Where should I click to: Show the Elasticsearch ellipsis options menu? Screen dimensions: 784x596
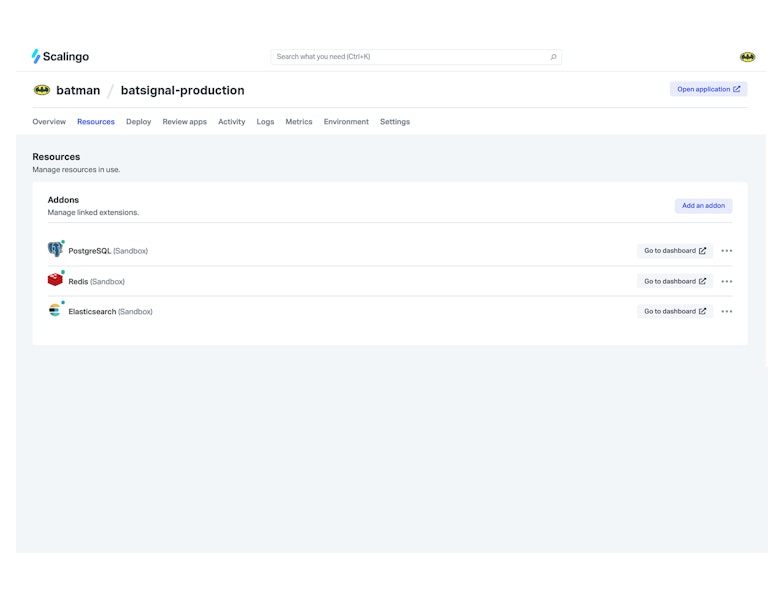(727, 311)
